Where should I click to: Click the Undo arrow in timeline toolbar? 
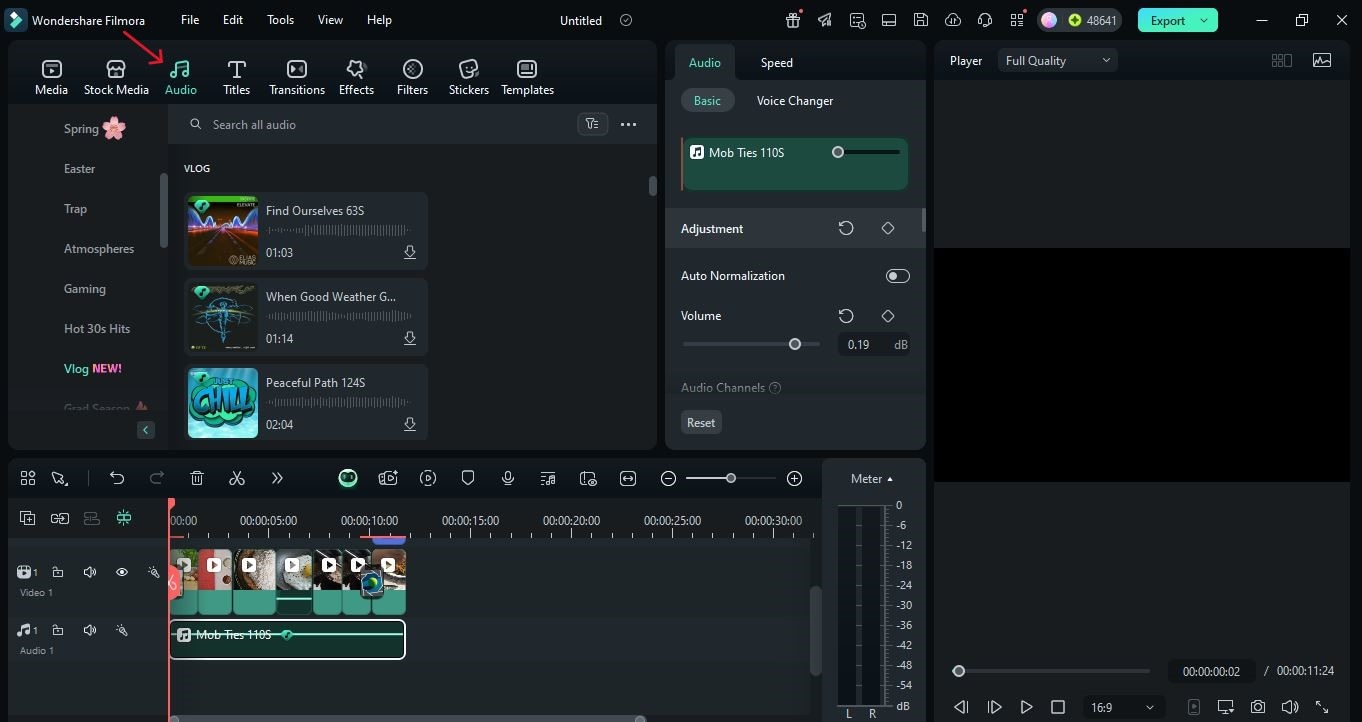click(117, 479)
